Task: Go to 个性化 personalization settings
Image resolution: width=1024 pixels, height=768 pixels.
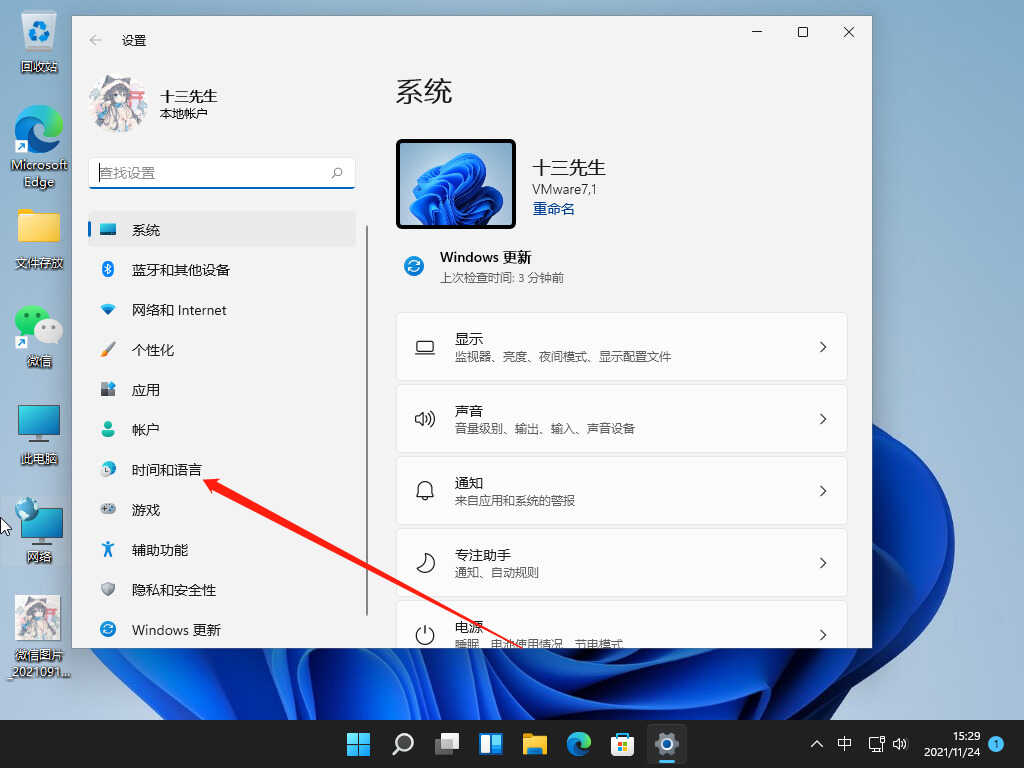Action: (x=222, y=350)
